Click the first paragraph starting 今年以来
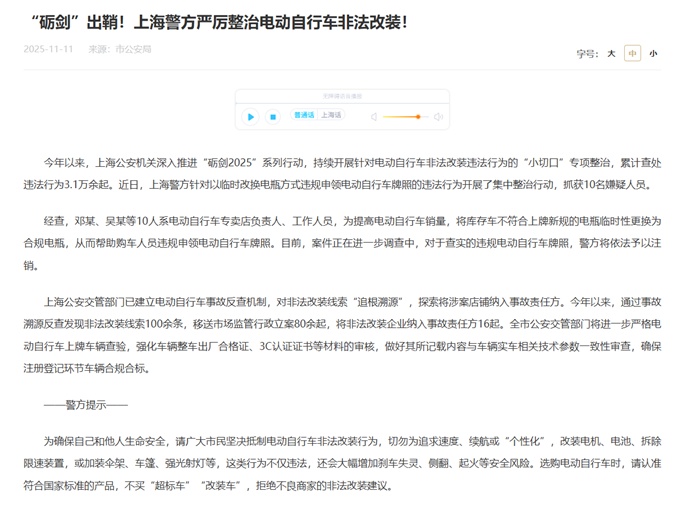This screenshot has height=510, width=700. point(350,173)
